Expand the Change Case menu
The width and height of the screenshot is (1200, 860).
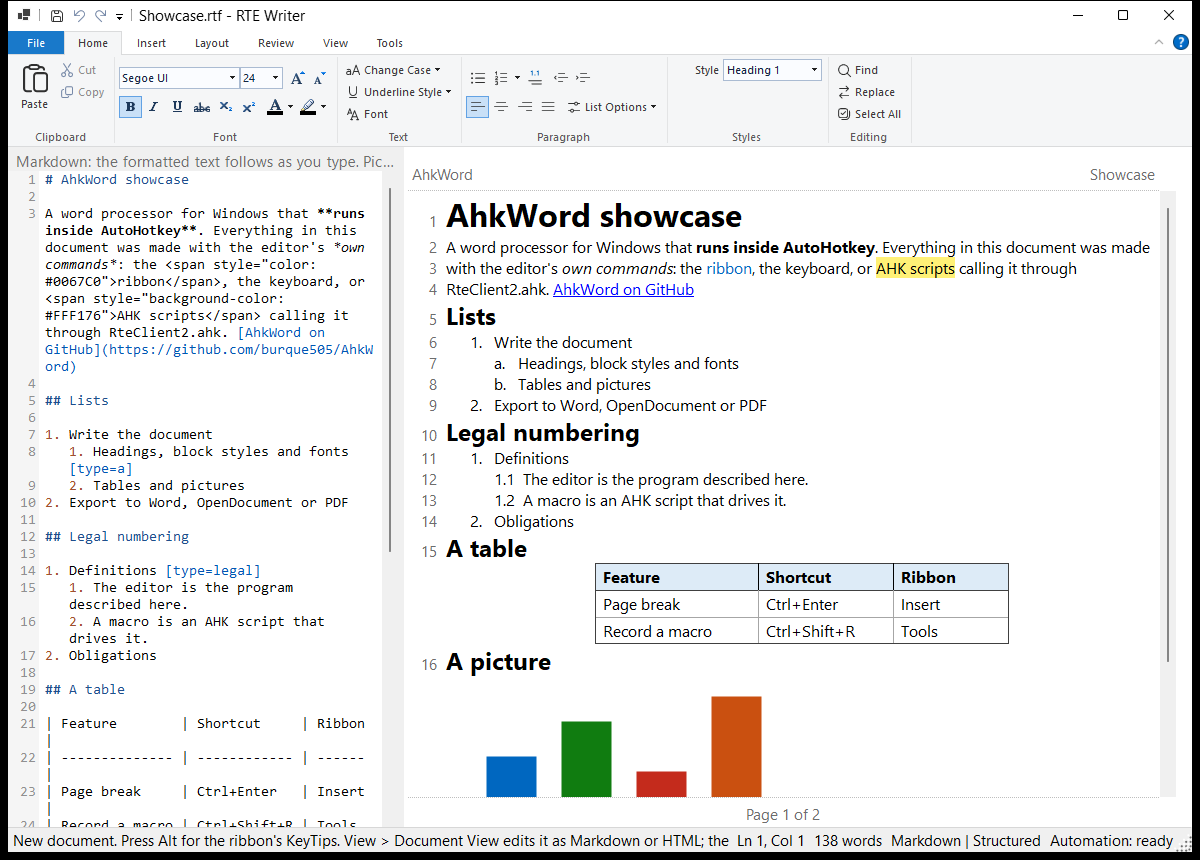tap(393, 70)
